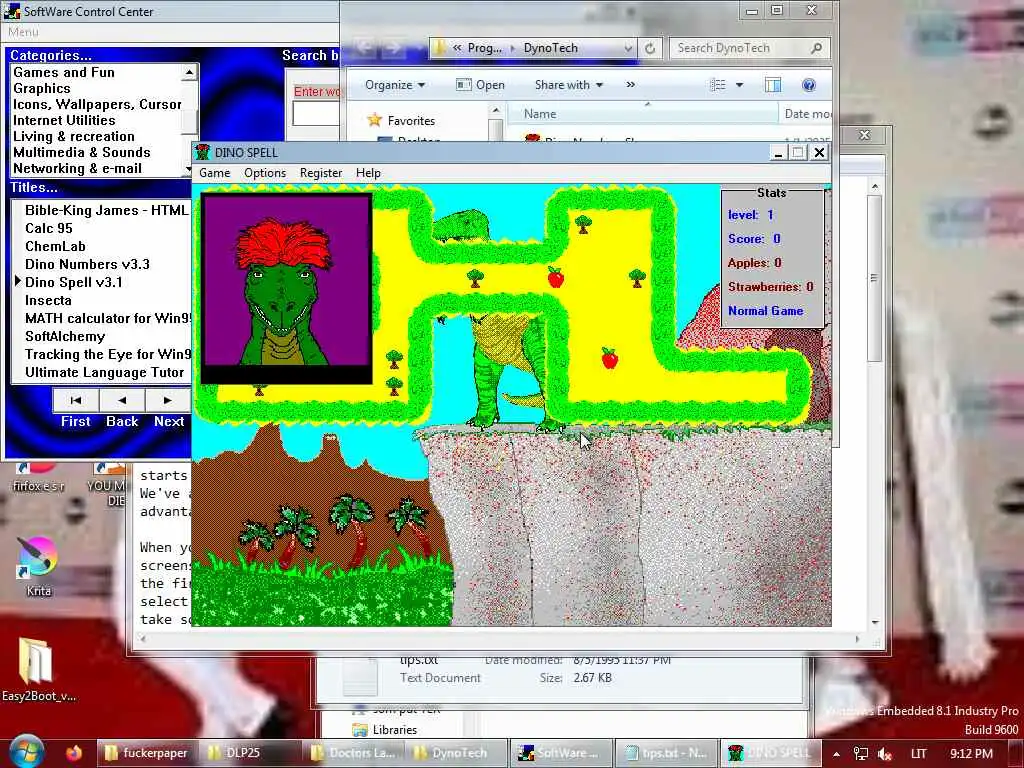Image resolution: width=1024 pixels, height=768 pixels.
Task: Click the Next arrow navigation button
Action: (167, 400)
